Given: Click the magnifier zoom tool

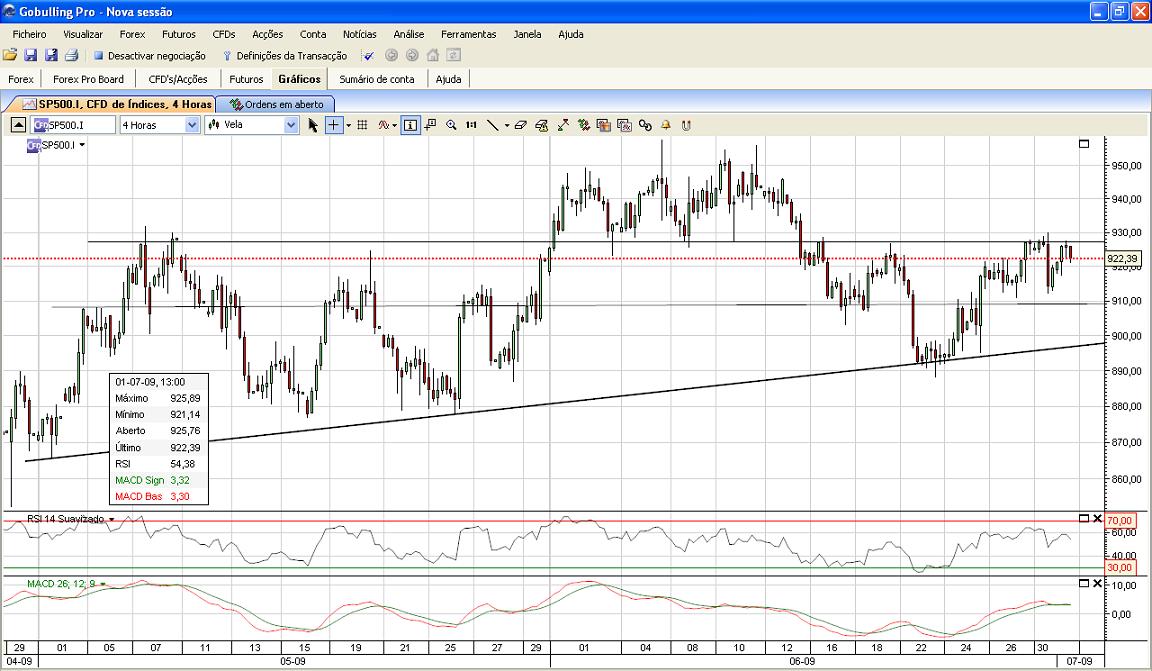Looking at the screenshot, I should click(451, 125).
